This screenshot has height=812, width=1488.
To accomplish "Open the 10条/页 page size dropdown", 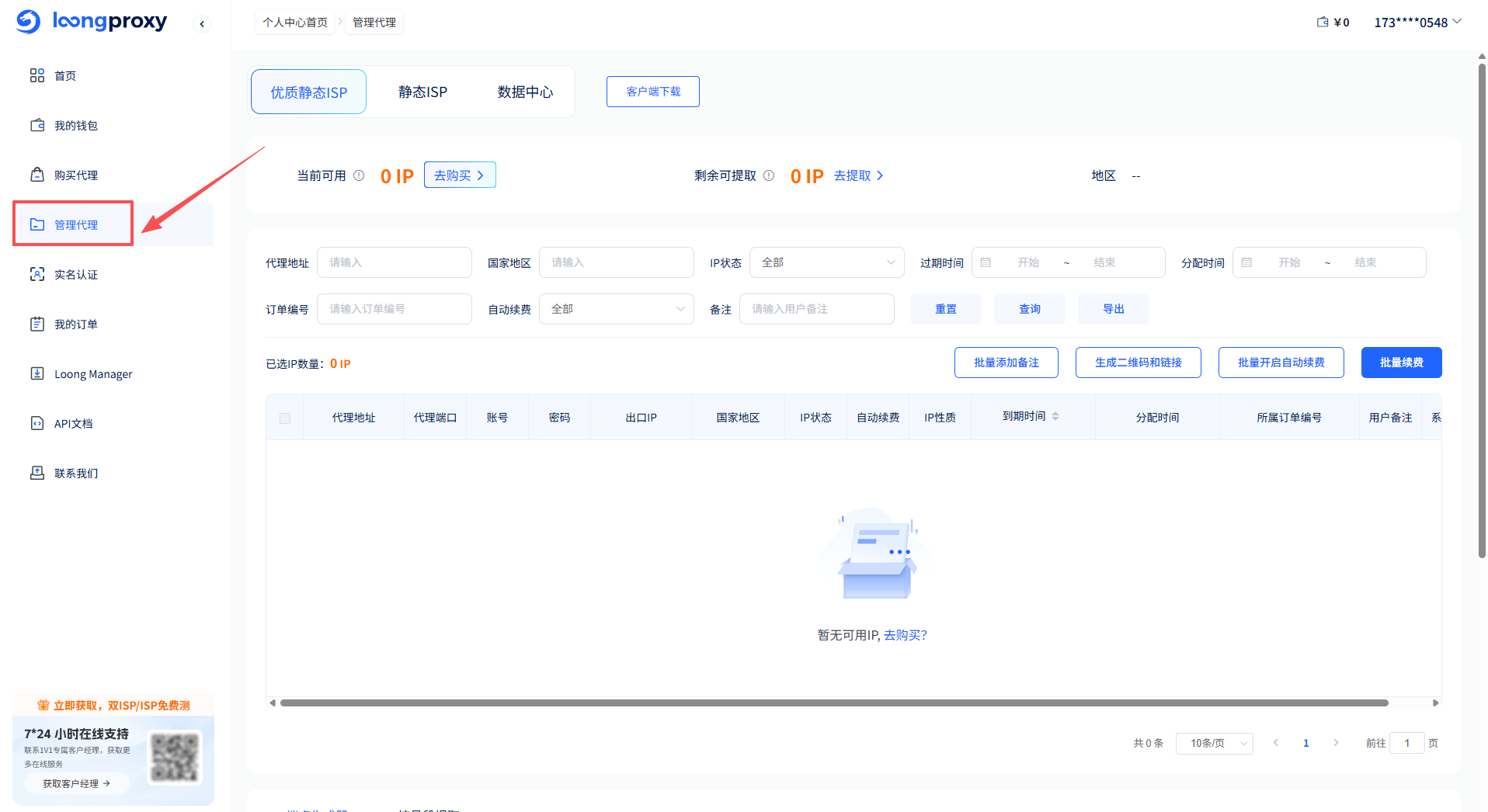I will [1214, 743].
